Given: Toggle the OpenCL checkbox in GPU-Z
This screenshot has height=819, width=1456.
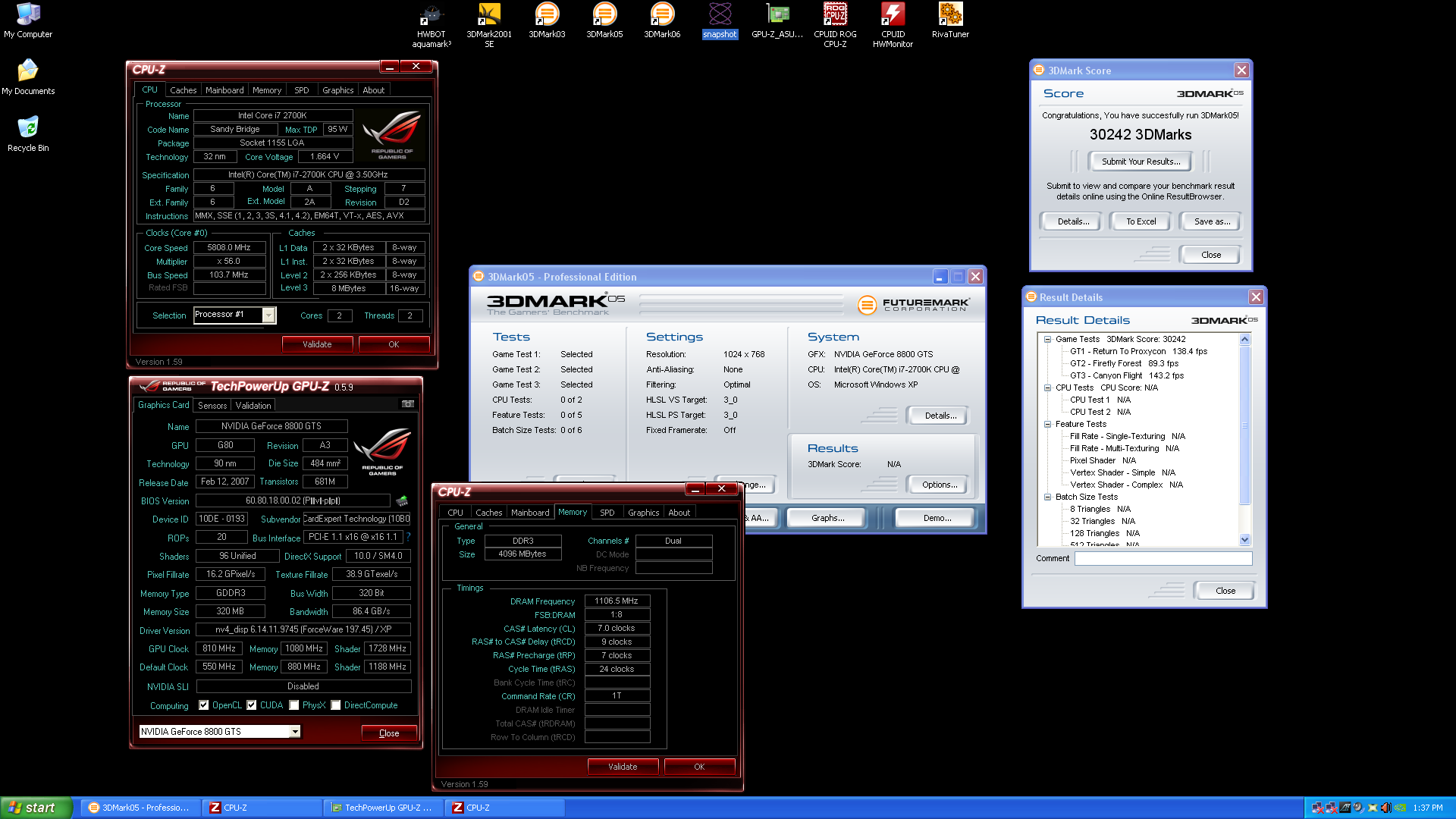Looking at the screenshot, I should 203,705.
